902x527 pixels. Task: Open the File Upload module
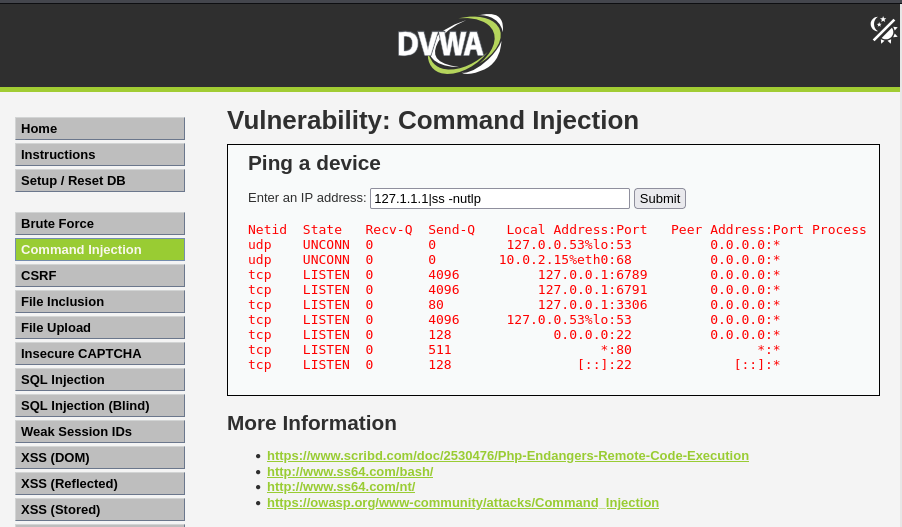pos(100,328)
